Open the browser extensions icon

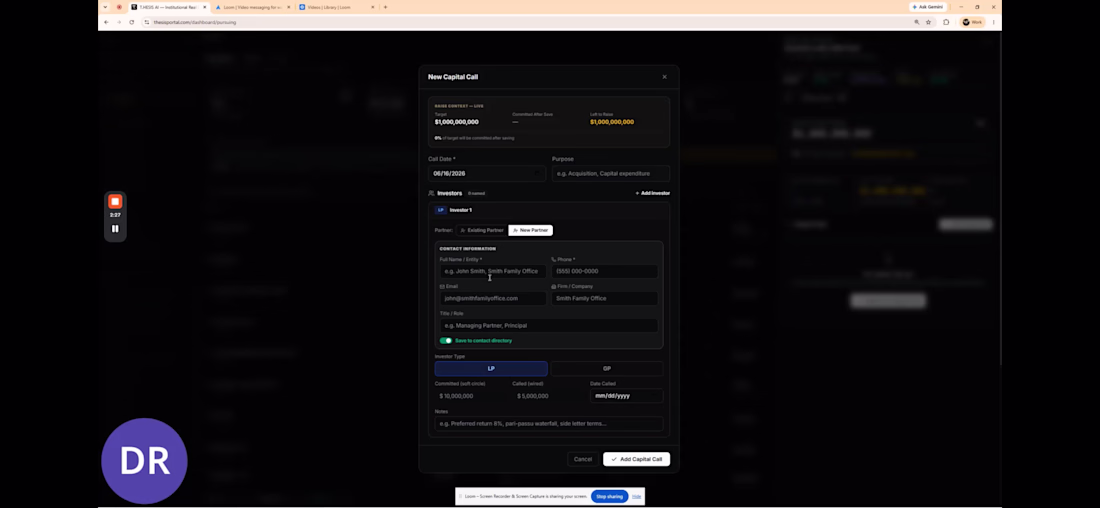click(x=946, y=22)
